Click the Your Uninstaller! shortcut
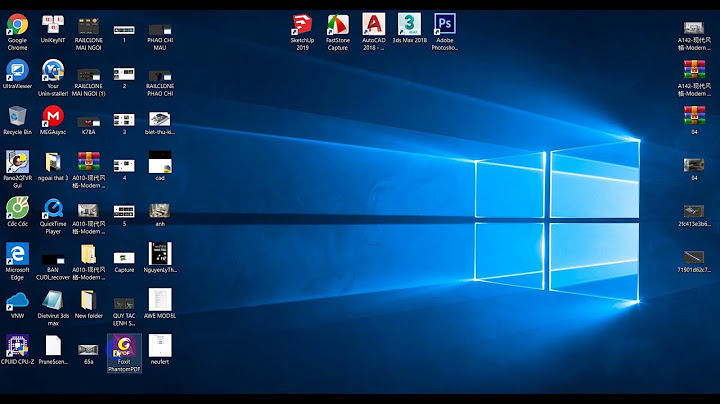Screen dimensions: 720x404 (53, 70)
